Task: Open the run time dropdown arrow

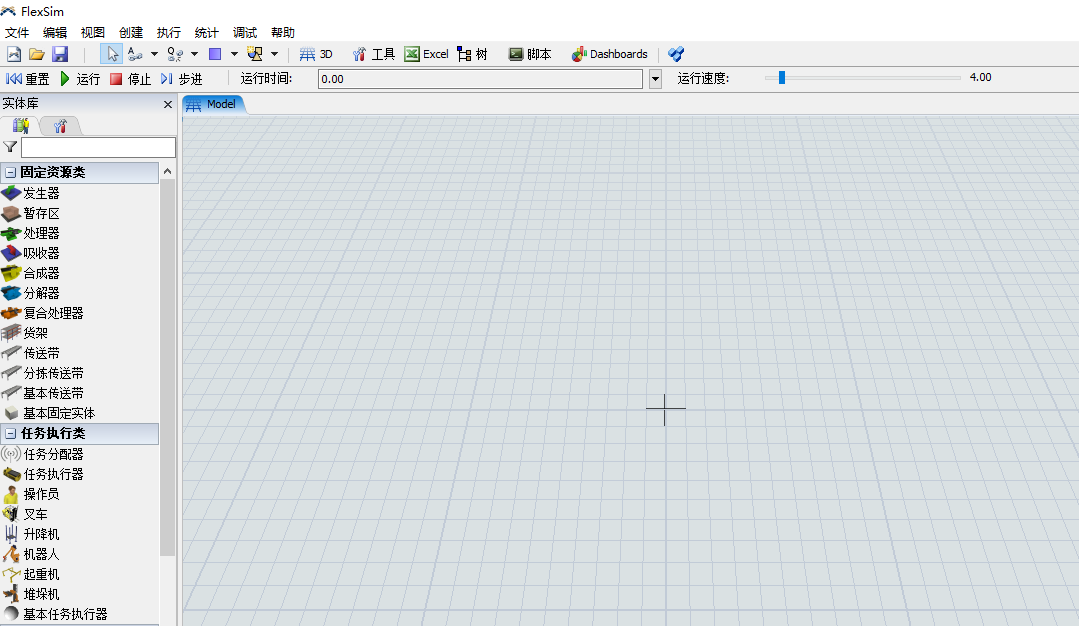Action: click(x=655, y=79)
